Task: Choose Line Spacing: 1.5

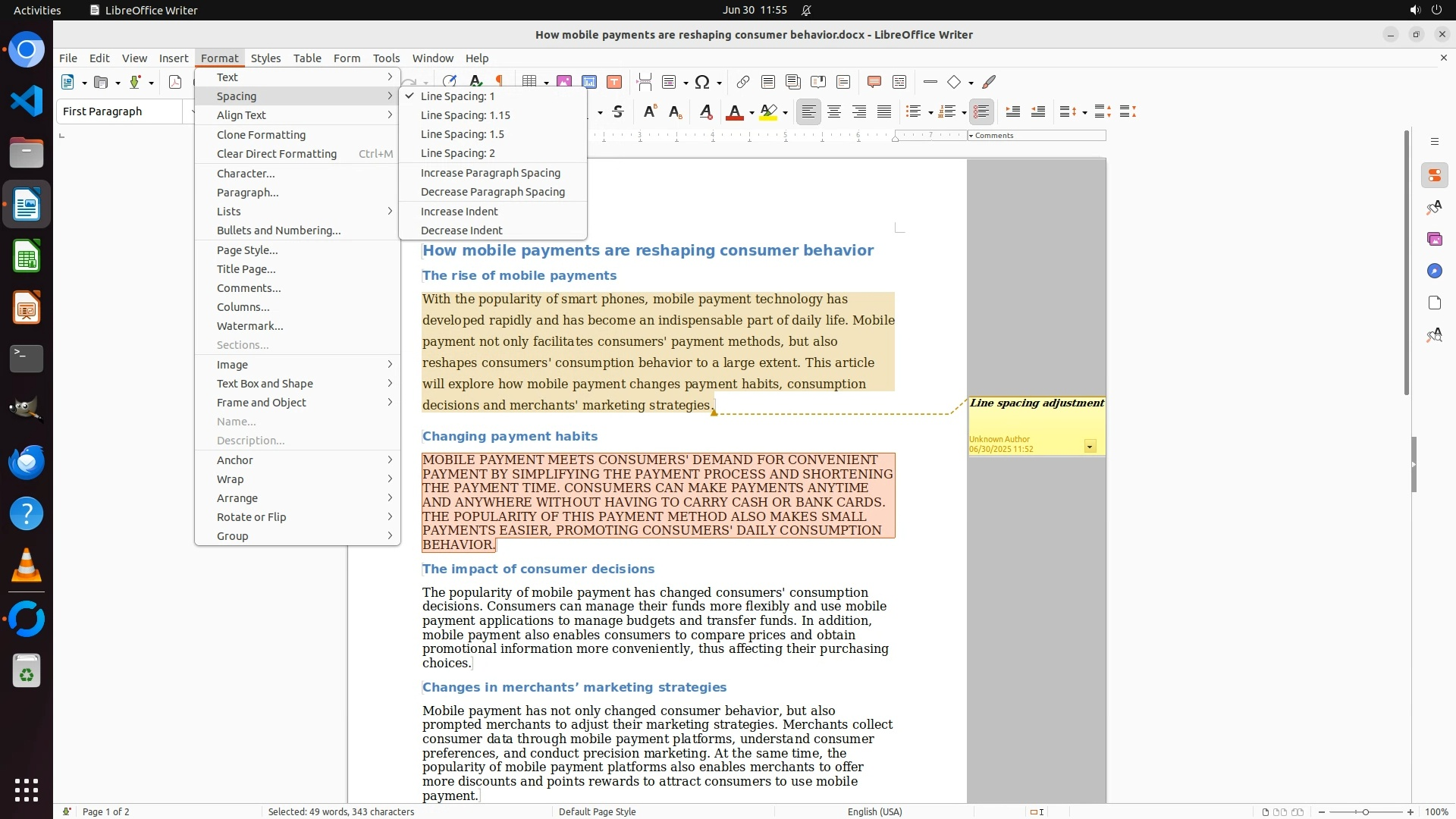Action: (x=462, y=134)
